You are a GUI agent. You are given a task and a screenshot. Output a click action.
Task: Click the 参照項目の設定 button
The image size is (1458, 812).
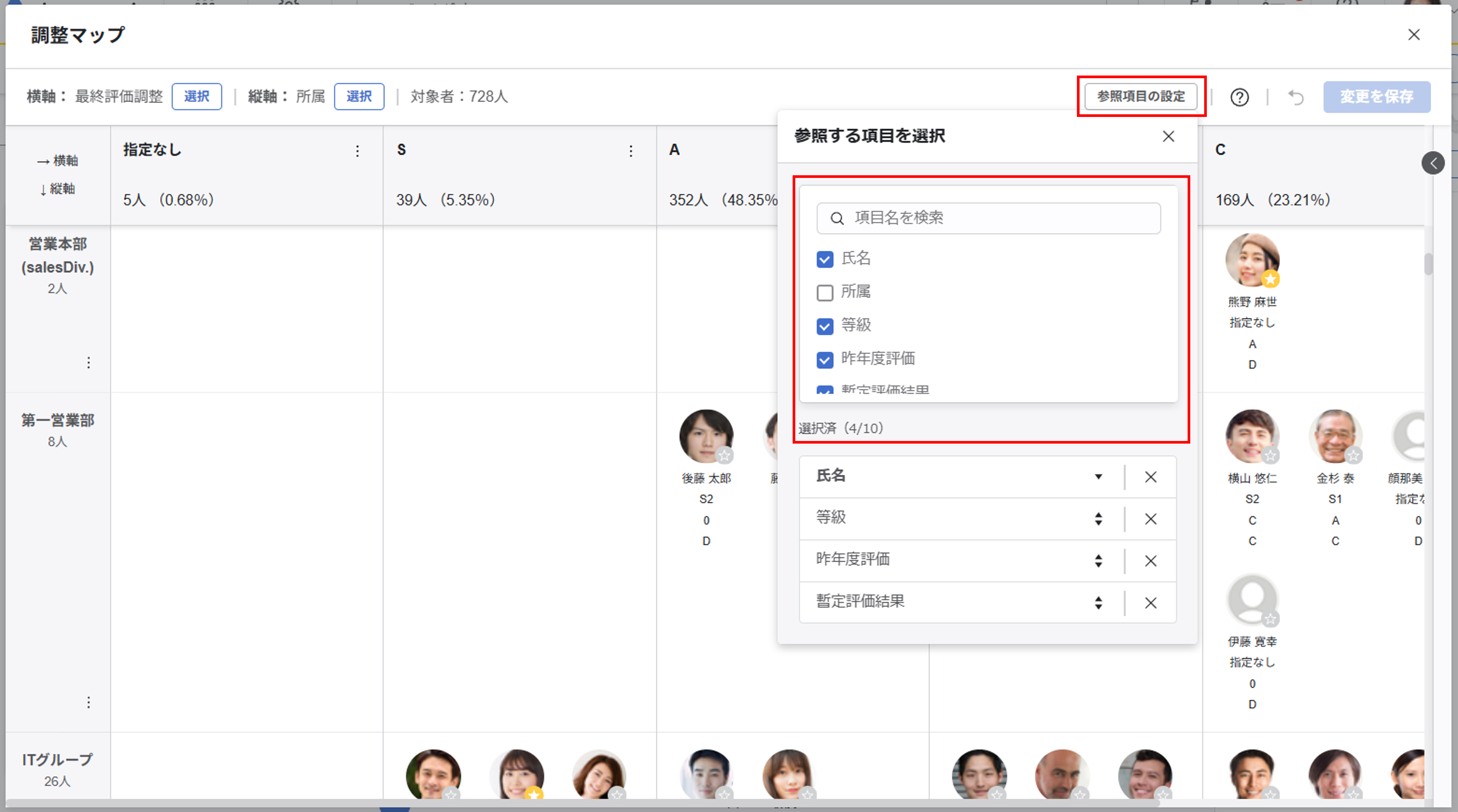(x=1141, y=96)
